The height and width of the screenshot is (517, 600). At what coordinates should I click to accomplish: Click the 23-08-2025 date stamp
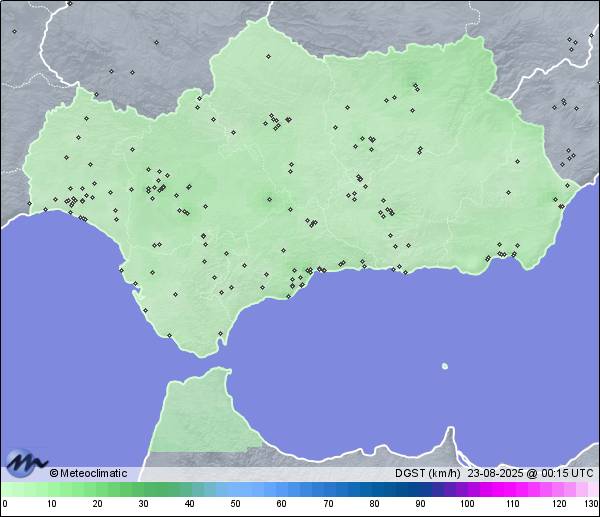point(495,473)
